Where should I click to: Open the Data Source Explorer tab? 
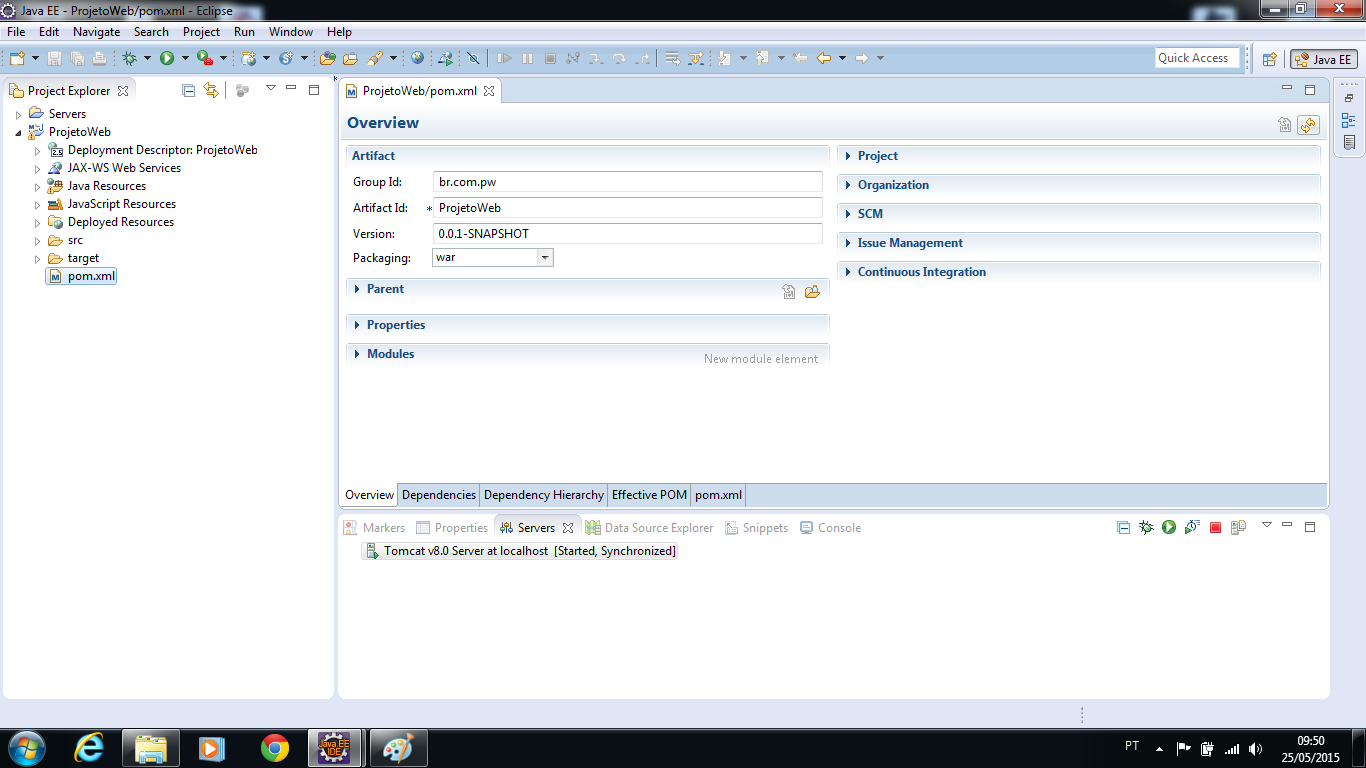(x=650, y=528)
